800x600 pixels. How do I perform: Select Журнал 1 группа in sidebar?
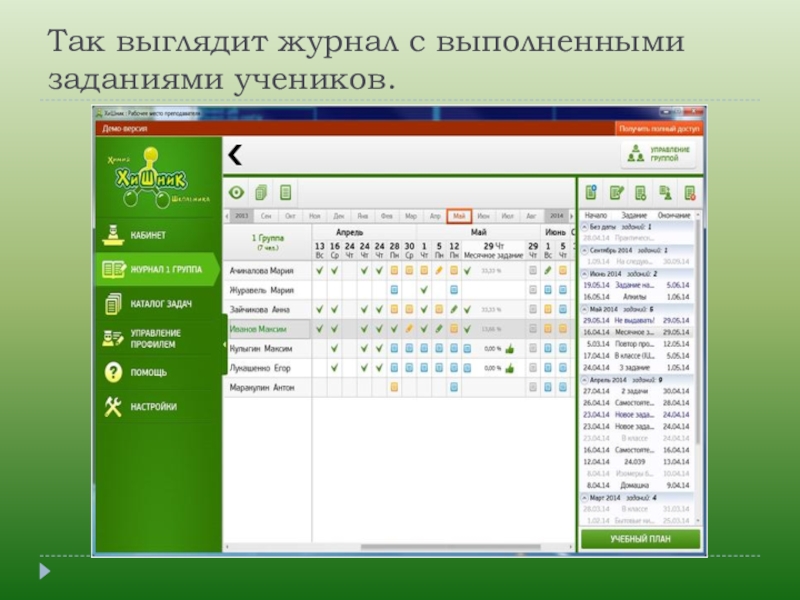[x=158, y=269]
